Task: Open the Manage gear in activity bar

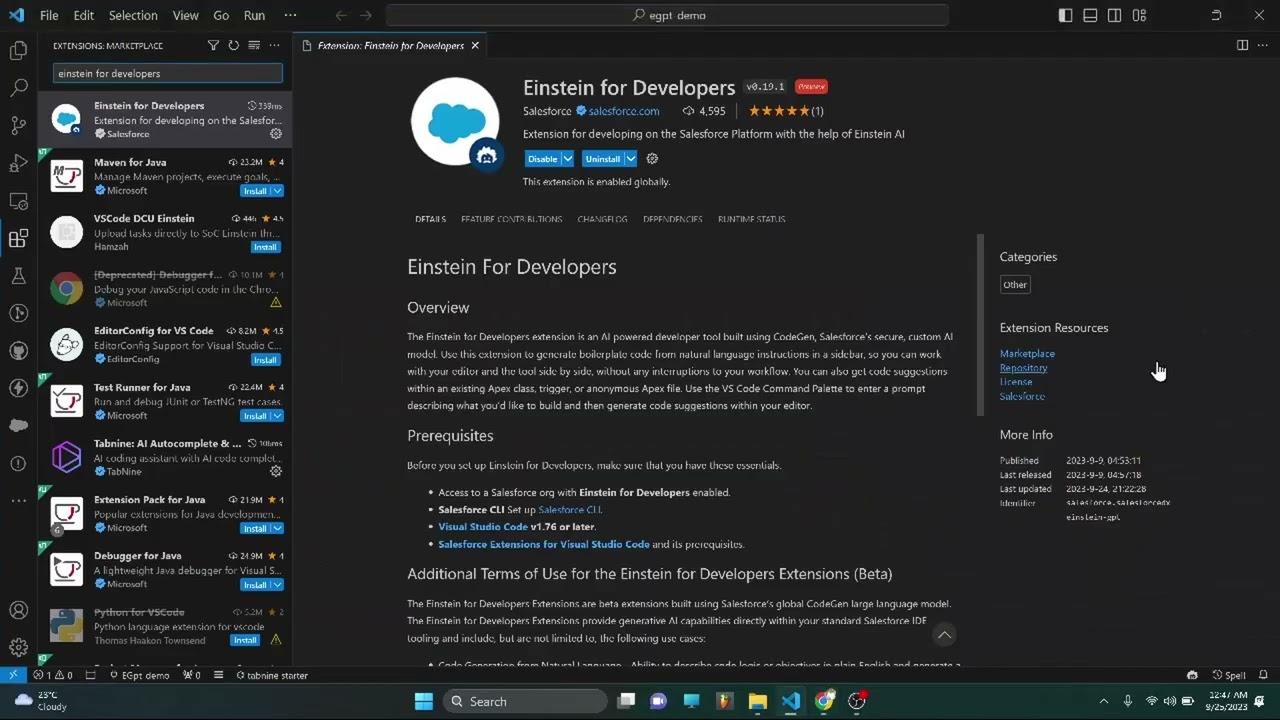Action: point(18,647)
